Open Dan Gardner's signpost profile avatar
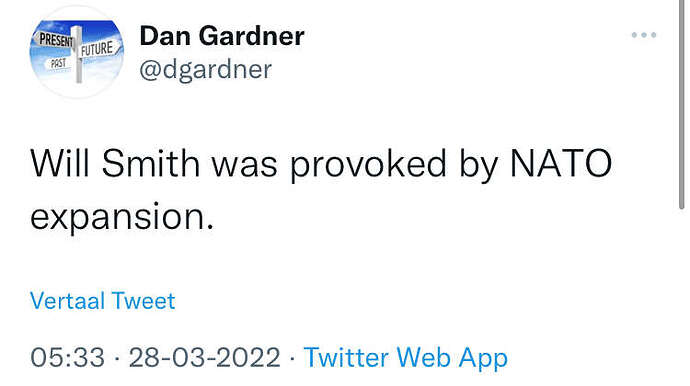This screenshot has width=690, height=386. [x=77, y=52]
